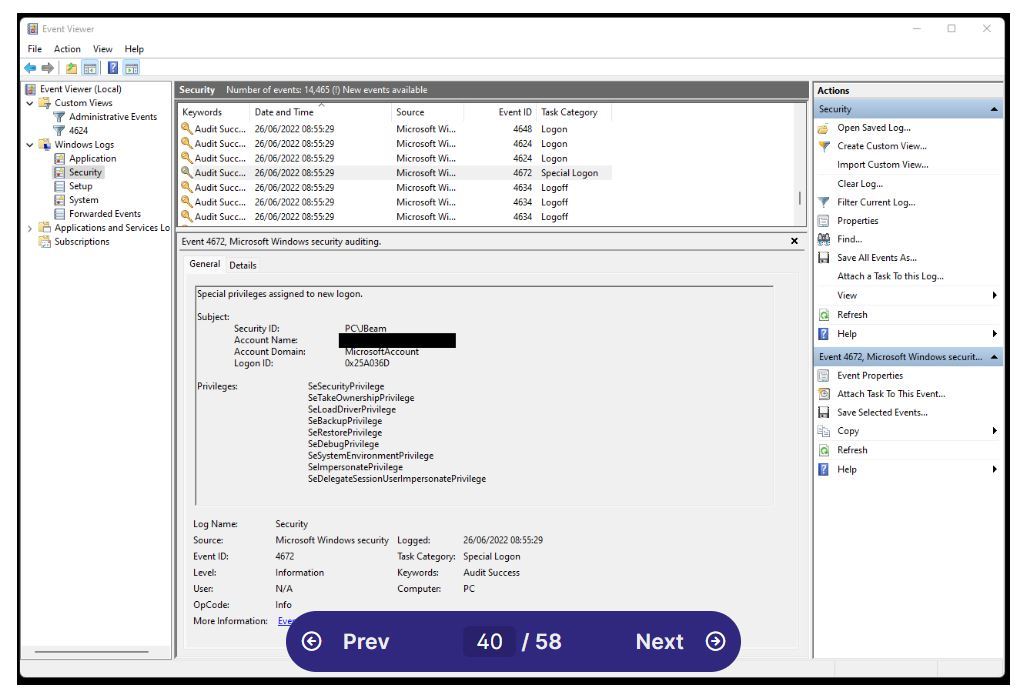Viewport: 1026px width, 689px height.
Task: Select the 4672 Special Logon event row
Action: pyautogui.click(x=395, y=173)
